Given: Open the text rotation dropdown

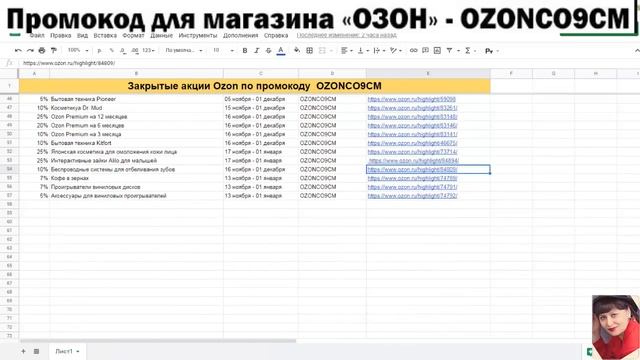Looking at the screenshot, I should click(x=396, y=51).
